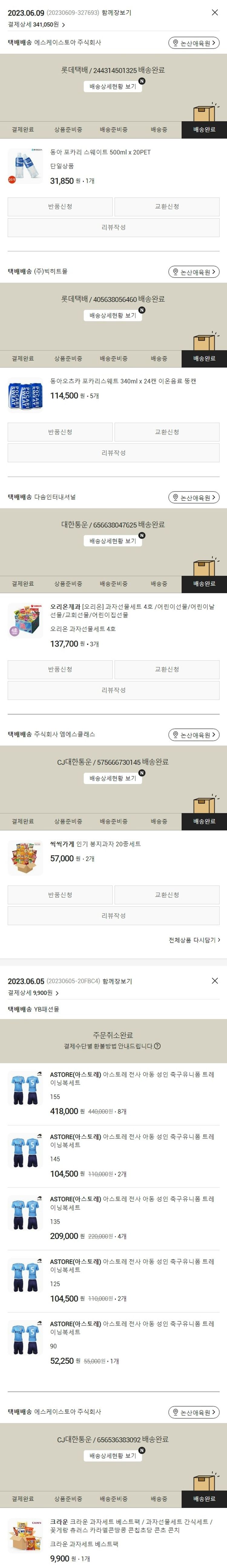The height and width of the screenshot is (1568, 227).
Task: View delivery status for 대한통운 656638047625
Action: 113,540
